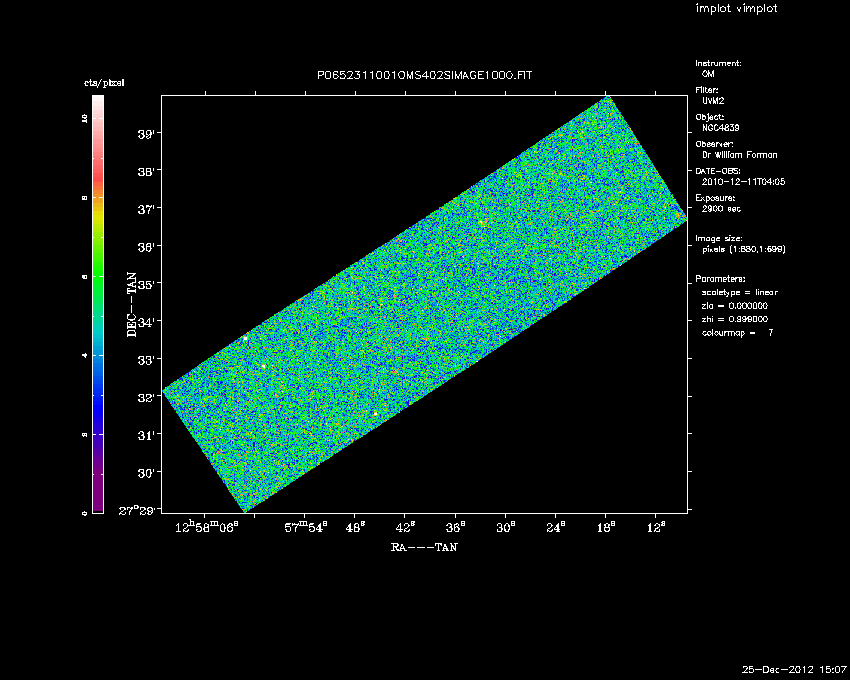The height and width of the screenshot is (680, 850).
Task: Click the timestamp 25-Dec-2012 15:07
Action: pos(794,670)
